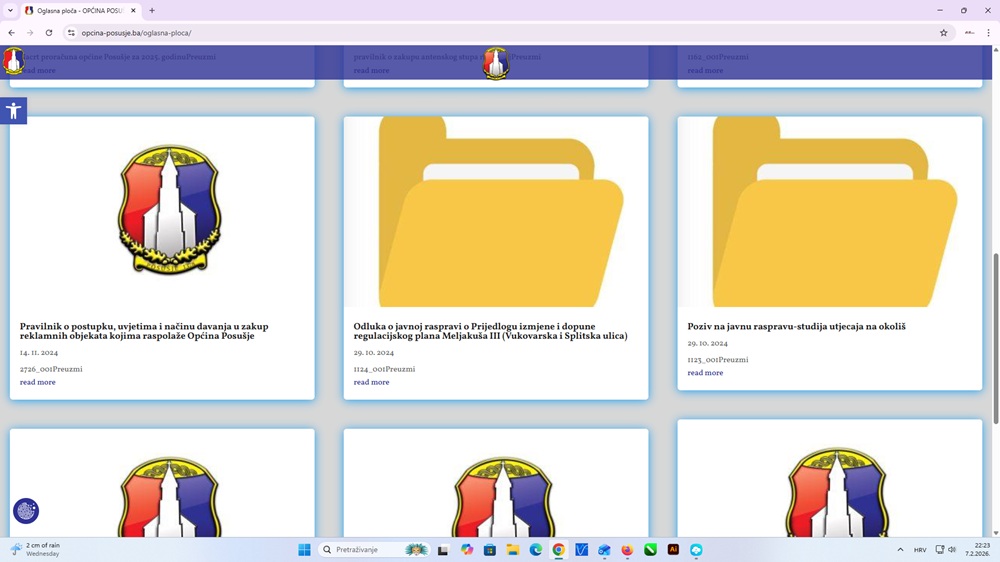Open File Explorer from the taskbar
1000x562 pixels.
point(513,549)
